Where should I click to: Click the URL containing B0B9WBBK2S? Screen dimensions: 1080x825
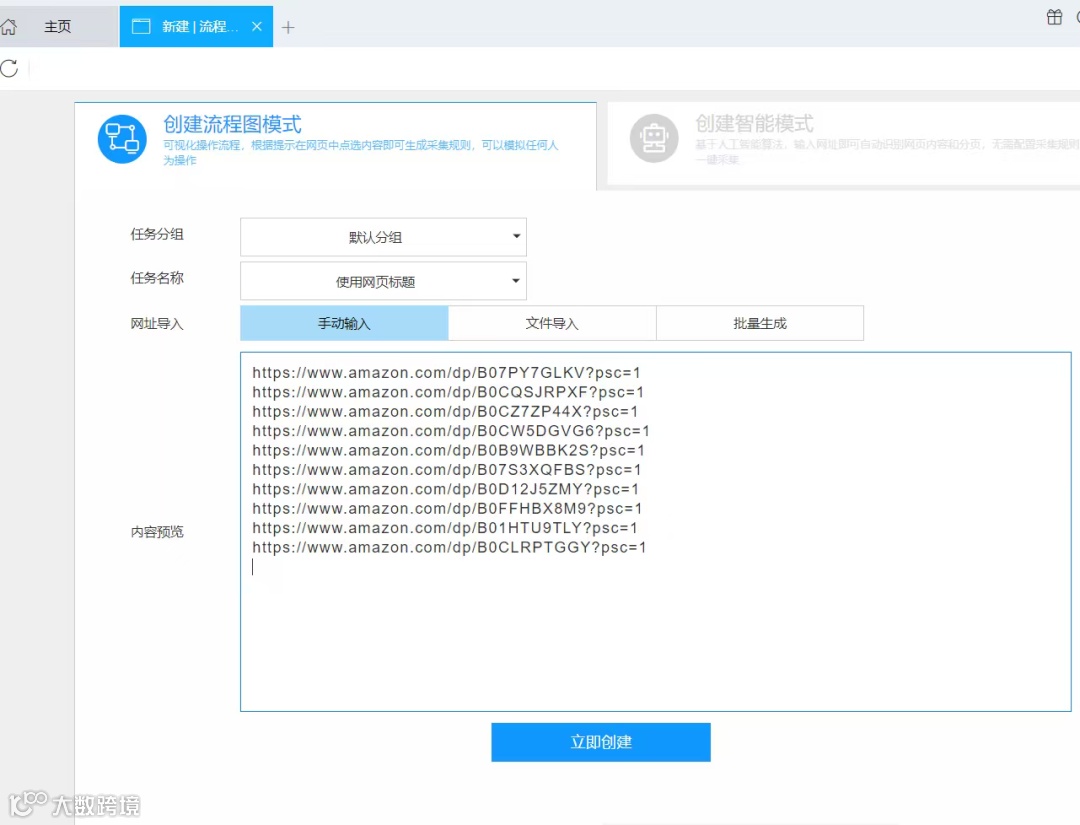(x=448, y=450)
